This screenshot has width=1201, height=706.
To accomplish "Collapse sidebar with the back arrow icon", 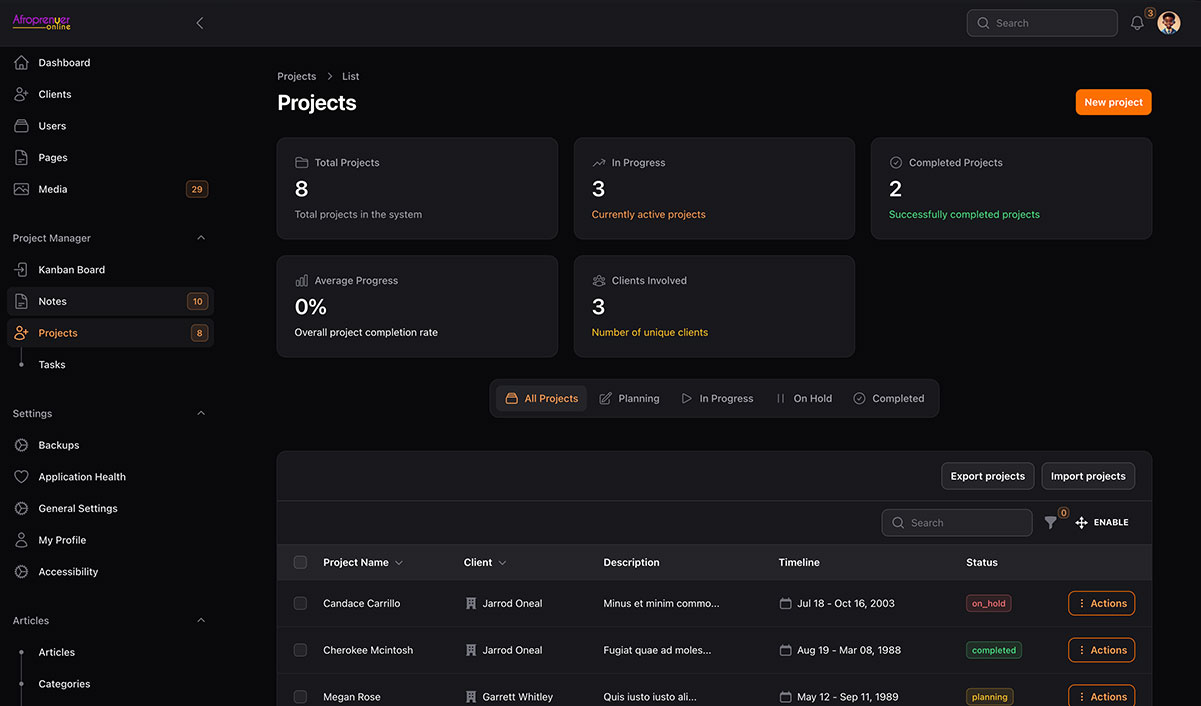I will point(200,23).
